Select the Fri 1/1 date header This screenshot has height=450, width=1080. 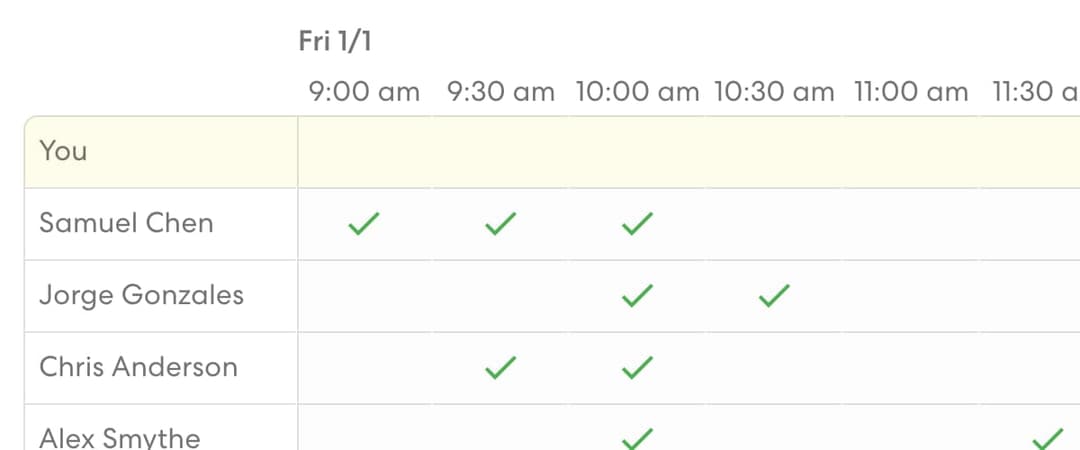[335, 41]
